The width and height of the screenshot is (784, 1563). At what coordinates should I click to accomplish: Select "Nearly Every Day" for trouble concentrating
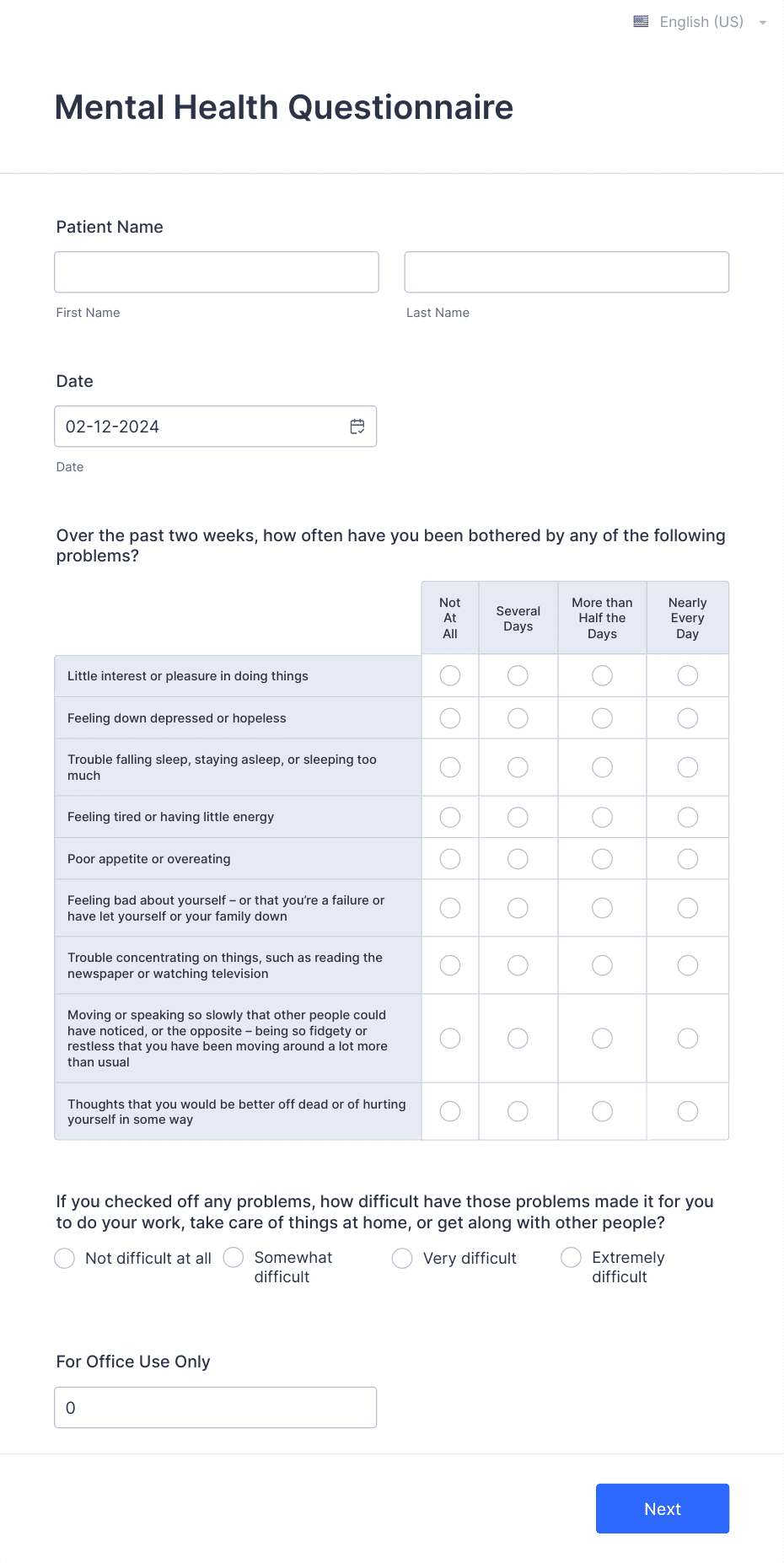(687, 964)
